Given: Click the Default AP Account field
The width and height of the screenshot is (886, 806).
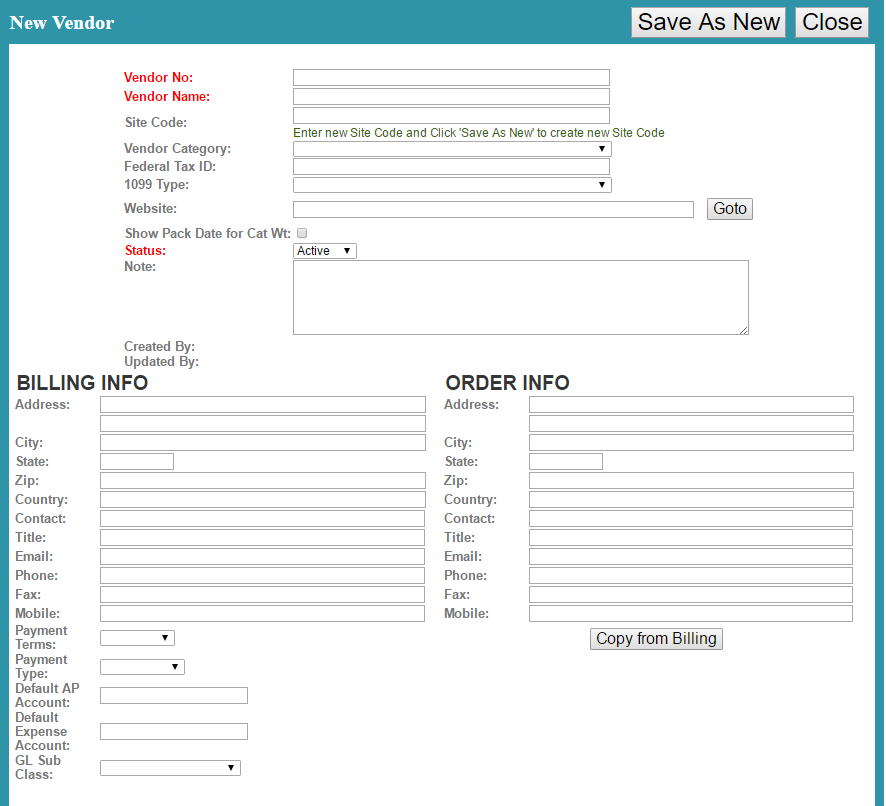Looking at the screenshot, I should click(174, 696).
